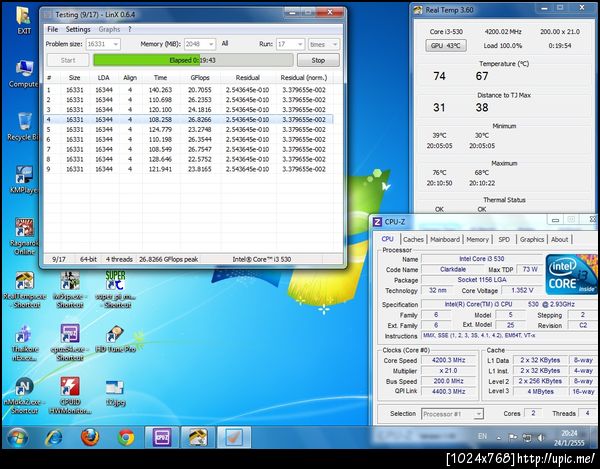
Task: Switch to Caches tab in CPU-Z
Action: coord(413,239)
